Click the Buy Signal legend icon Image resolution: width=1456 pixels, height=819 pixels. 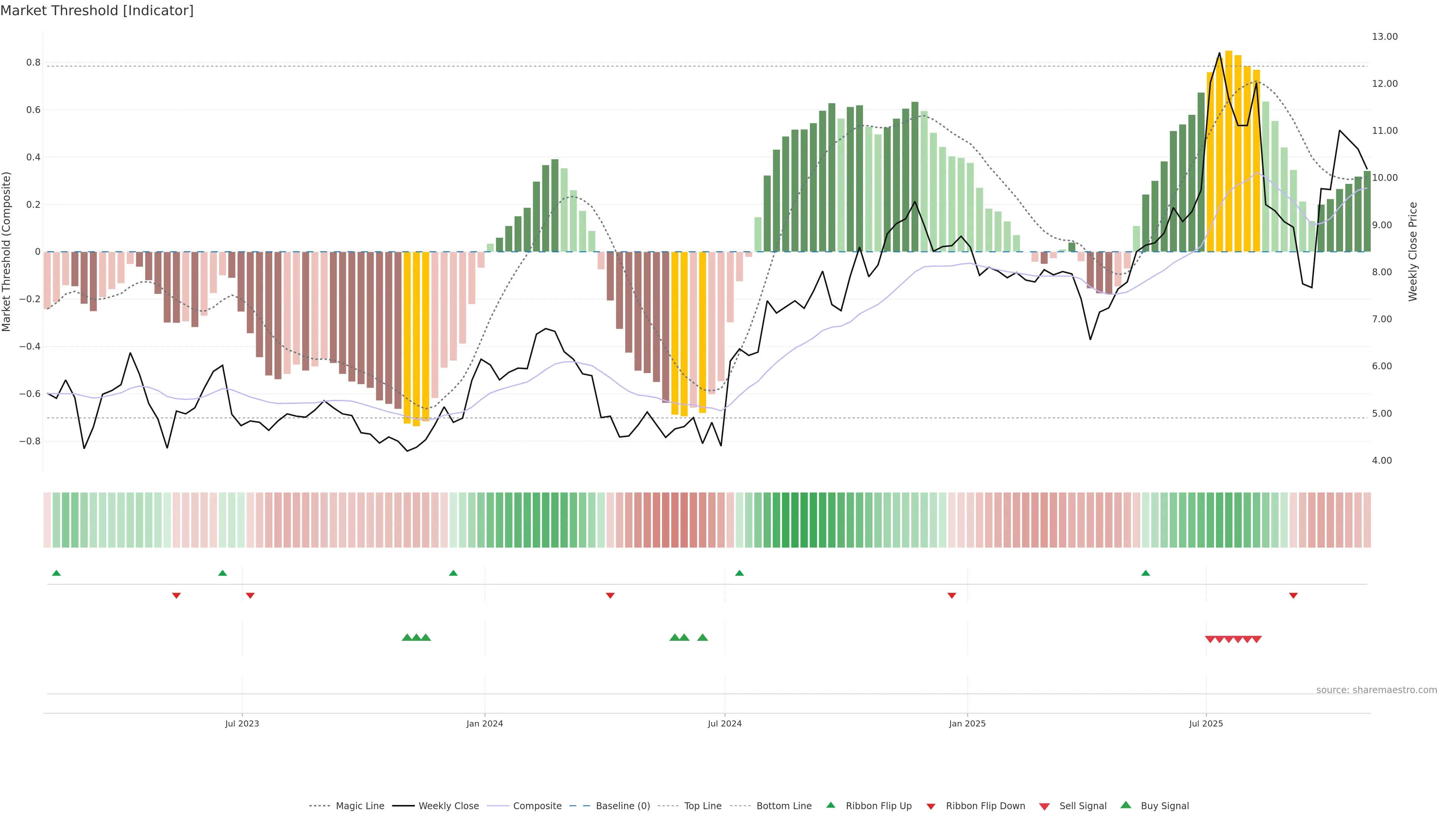pyautogui.click(x=1126, y=805)
